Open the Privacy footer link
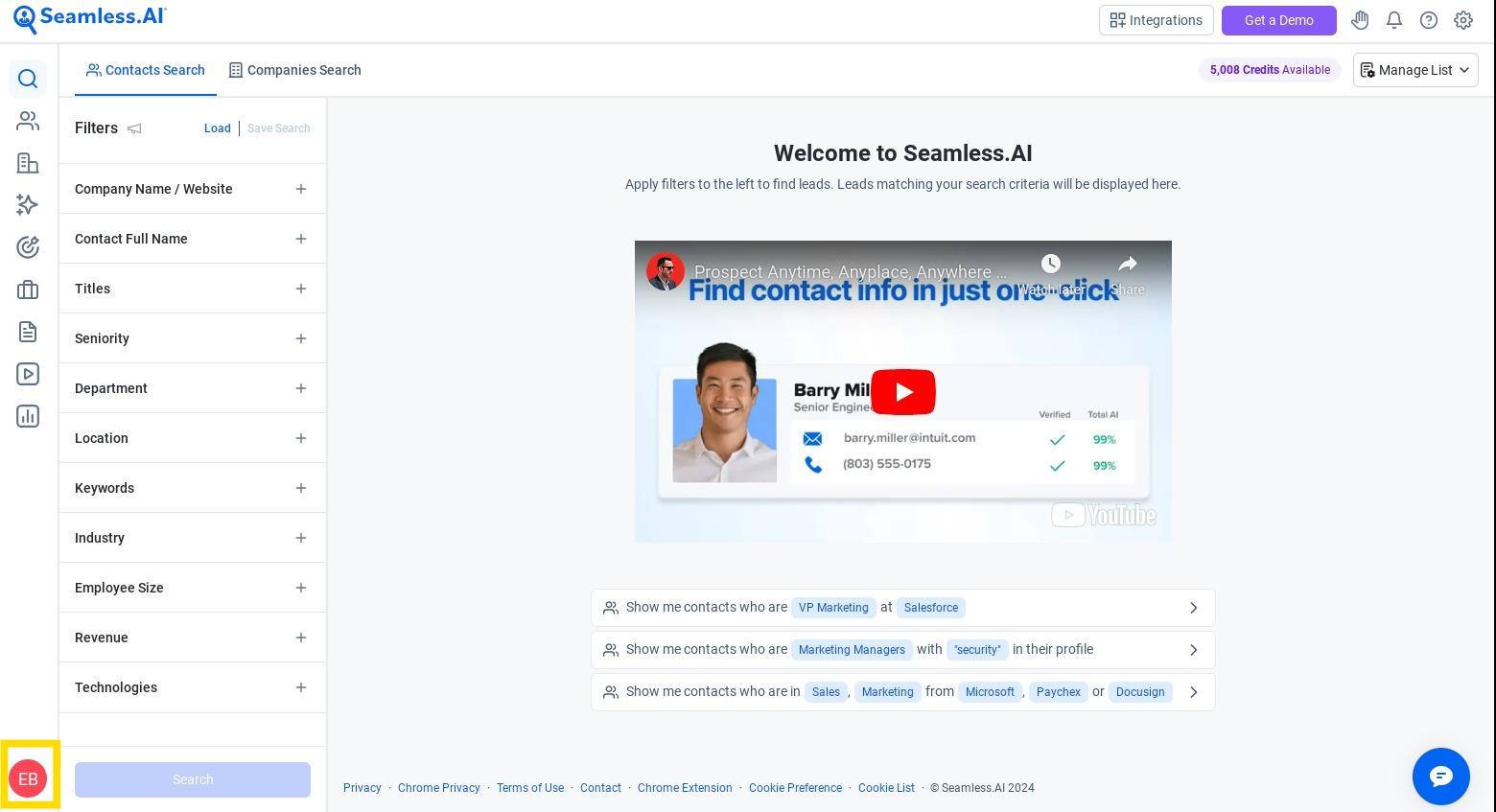Screen dimensions: 1496x812 [x=362, y=788]
